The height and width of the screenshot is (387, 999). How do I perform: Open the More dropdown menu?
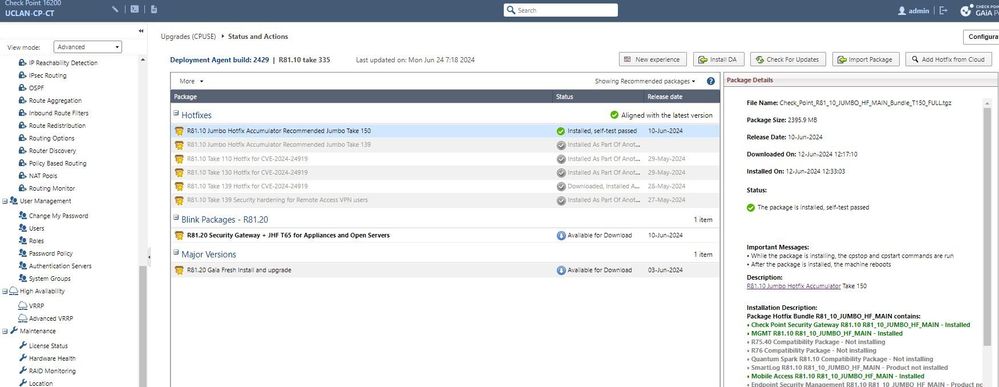(x=191, y=82)
